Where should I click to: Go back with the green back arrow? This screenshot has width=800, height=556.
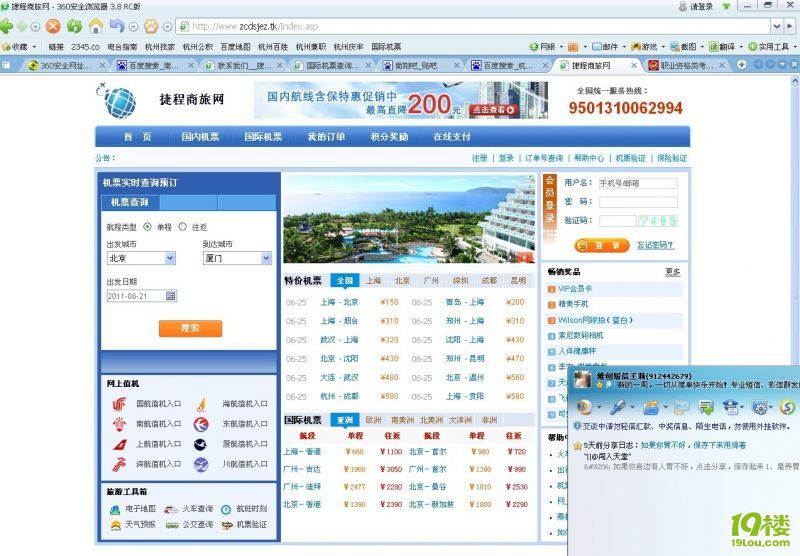tap(7, 26)
